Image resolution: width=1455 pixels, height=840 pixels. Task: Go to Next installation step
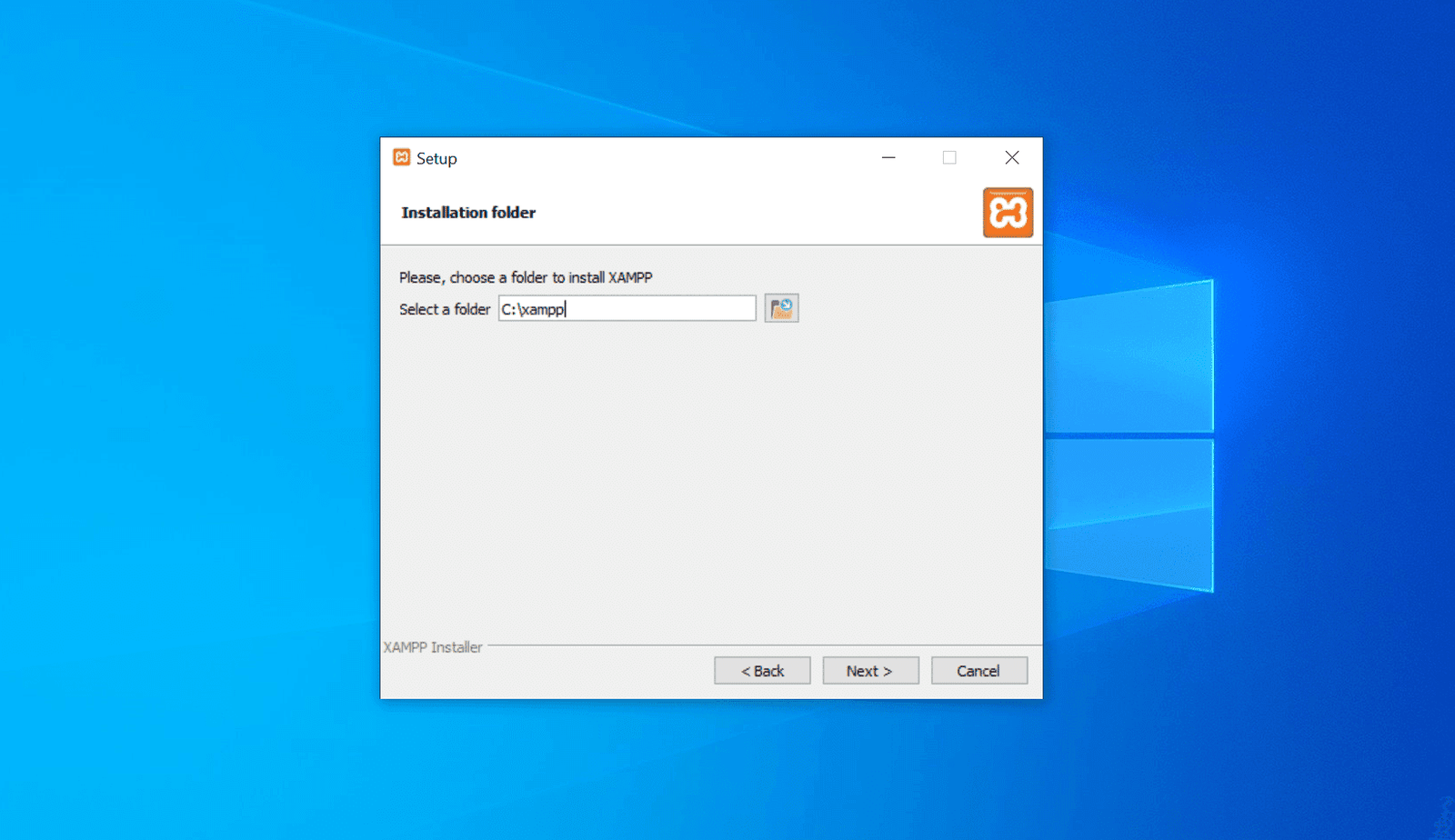[870, 671]
